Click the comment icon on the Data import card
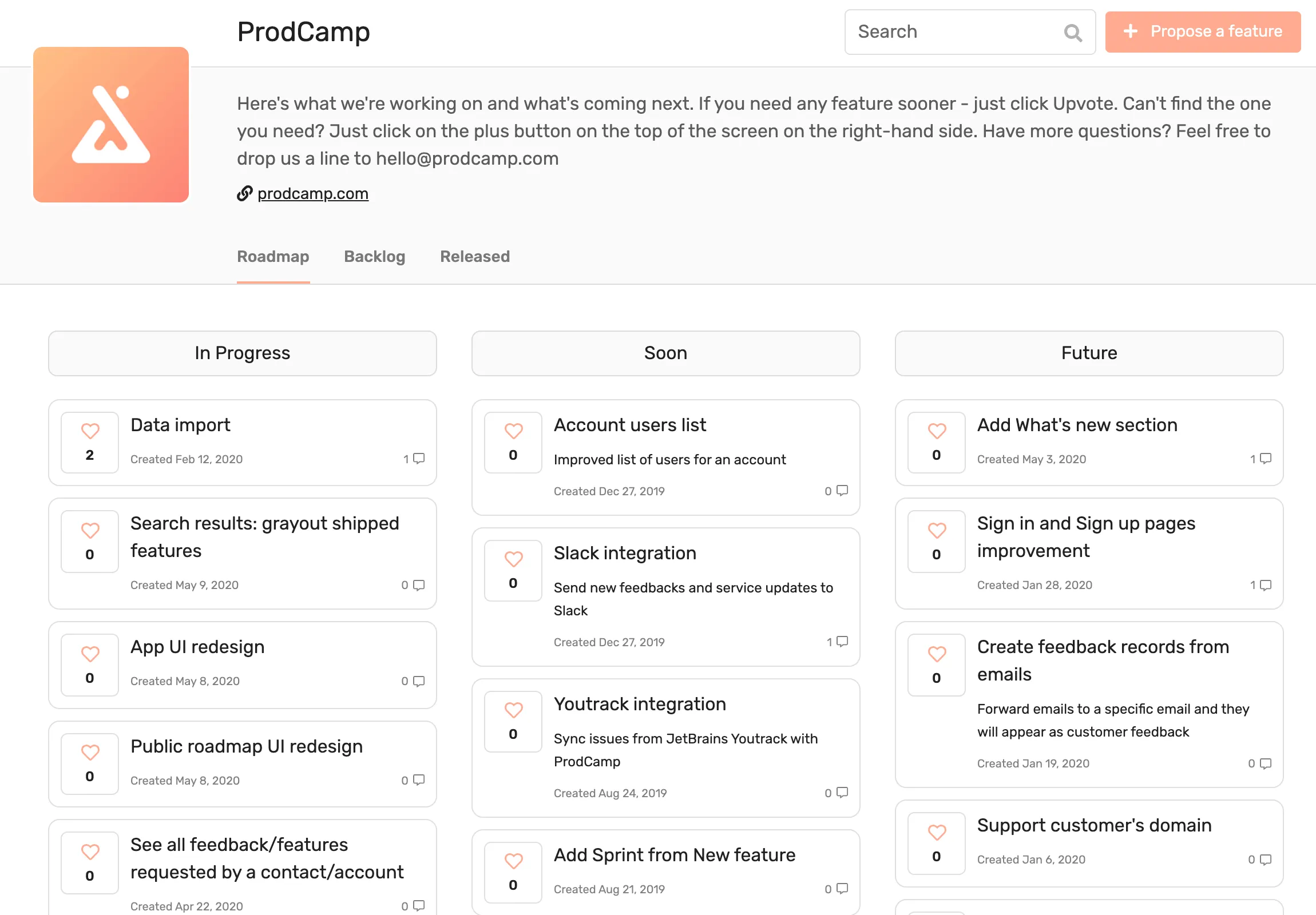 [x=418, y=459]
